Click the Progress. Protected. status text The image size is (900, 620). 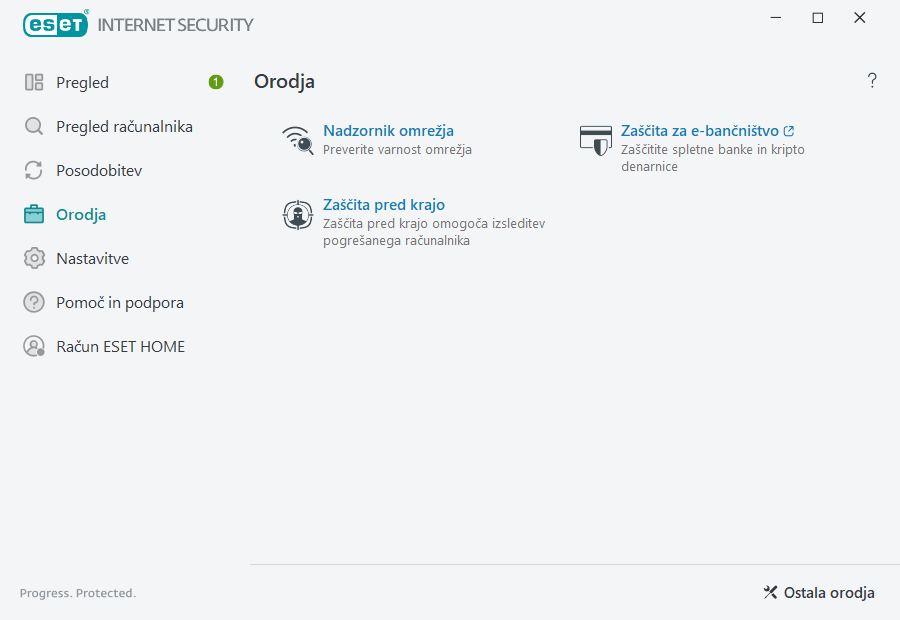coord(77,592)
